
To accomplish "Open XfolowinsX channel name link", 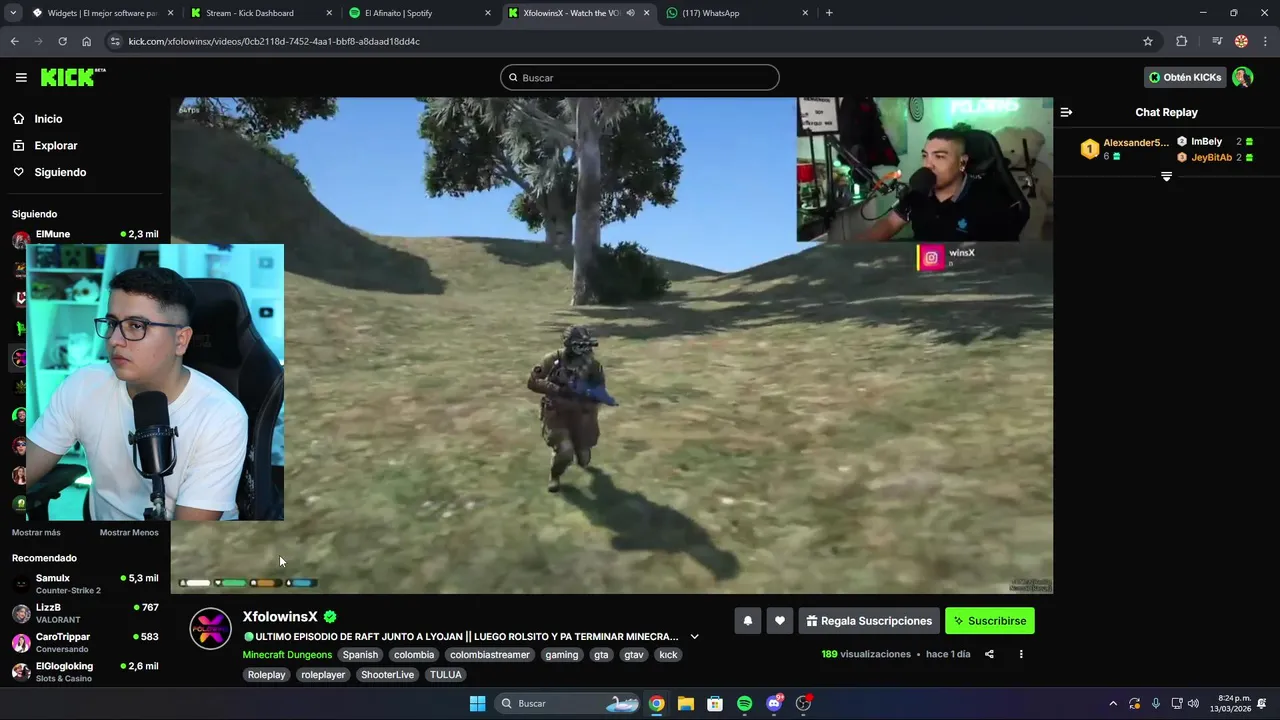I will [x=280, y=617].
